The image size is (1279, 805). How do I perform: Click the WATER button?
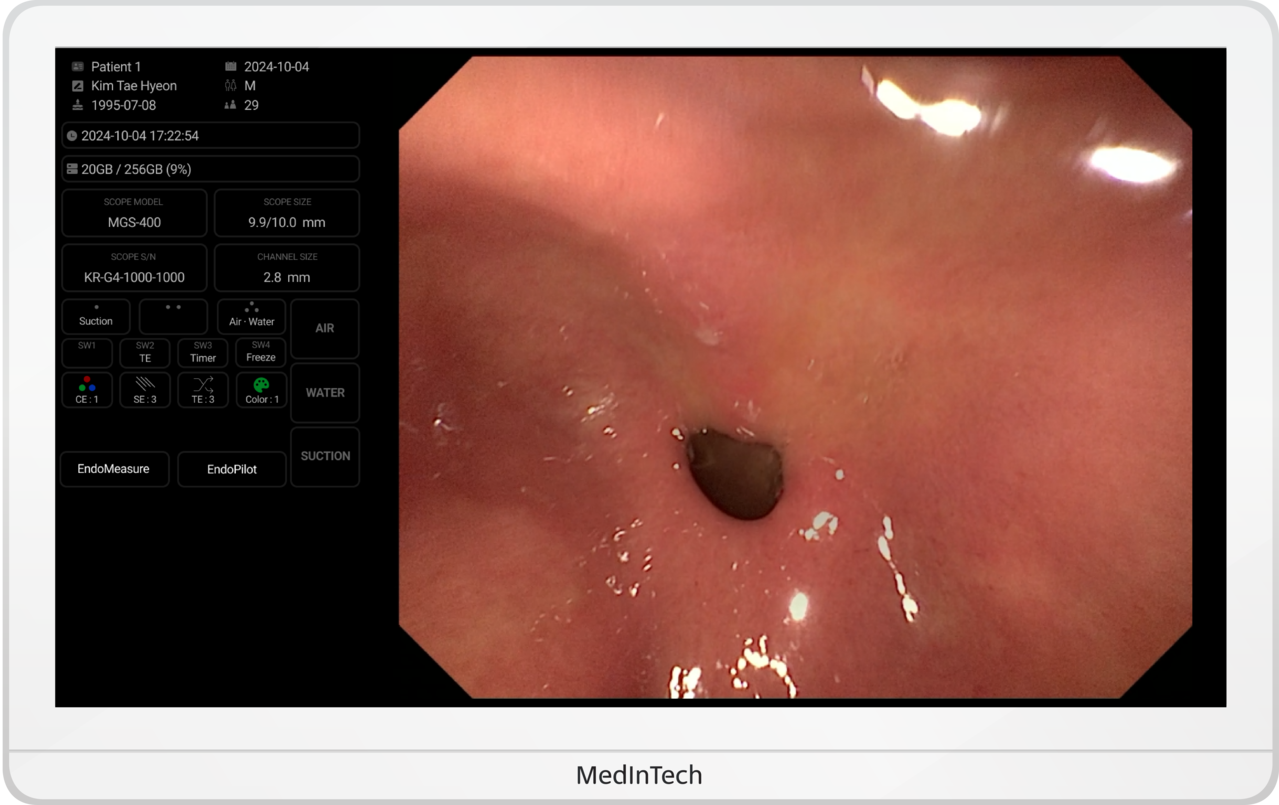click(325, 393)
